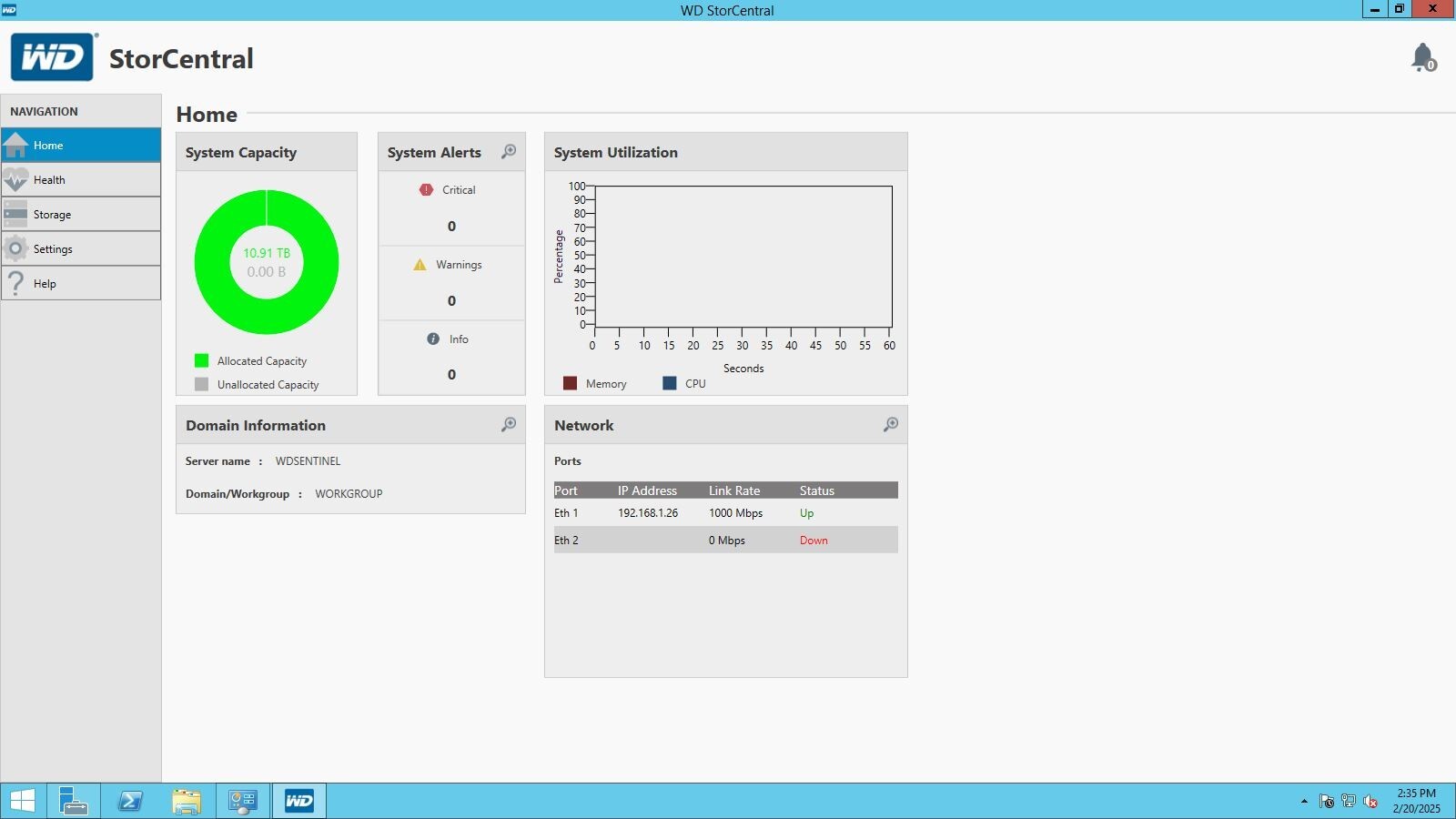Viewport: 1456px width, 819px height.
Task: Click the Critical alerts count
Action: 451,227
